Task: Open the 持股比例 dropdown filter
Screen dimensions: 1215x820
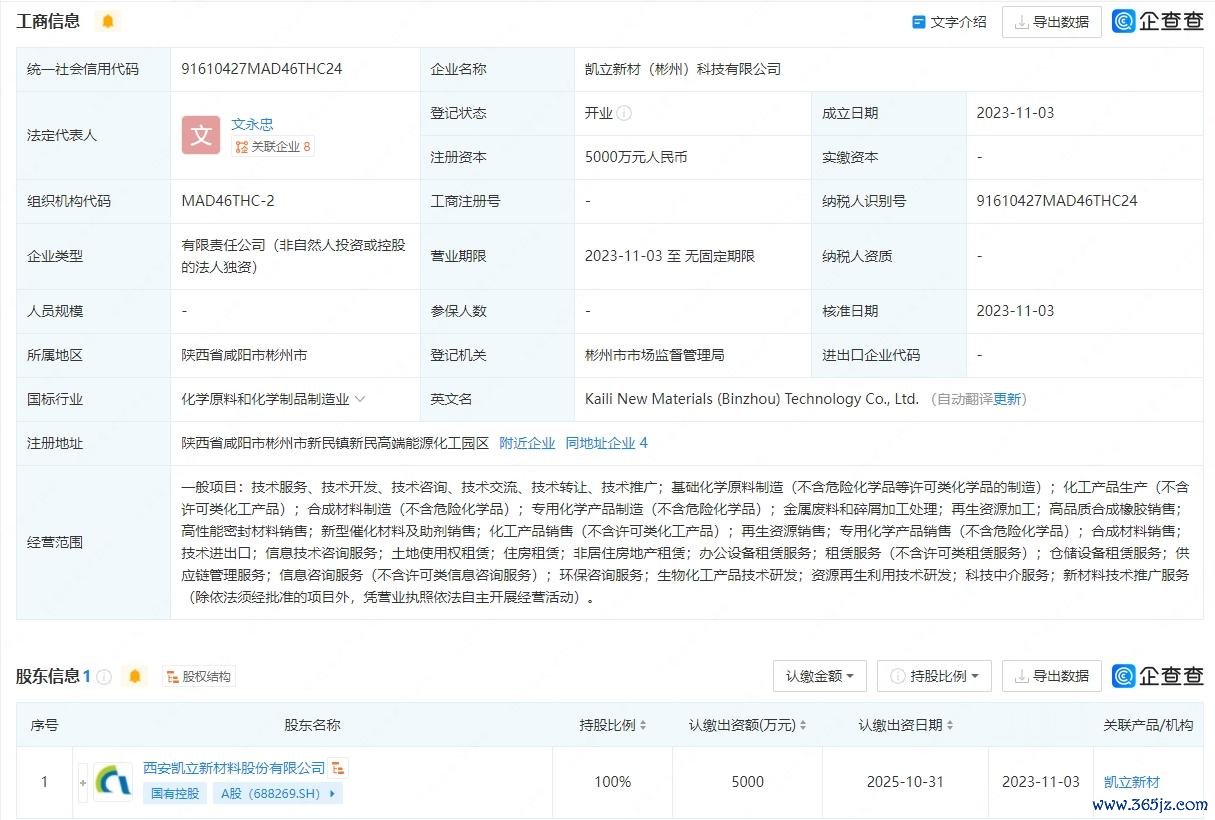Action: click(x=934, y=676)
